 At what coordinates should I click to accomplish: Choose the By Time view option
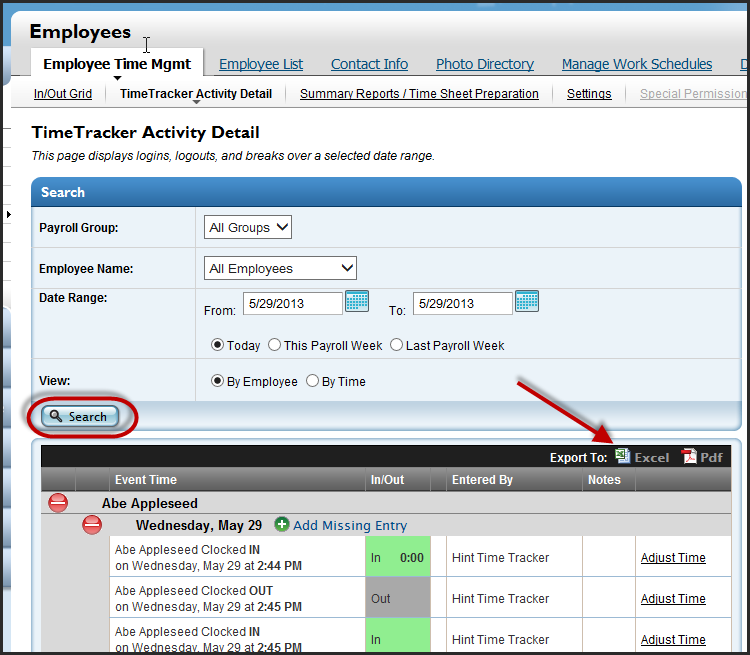click(x=312, y=381)
